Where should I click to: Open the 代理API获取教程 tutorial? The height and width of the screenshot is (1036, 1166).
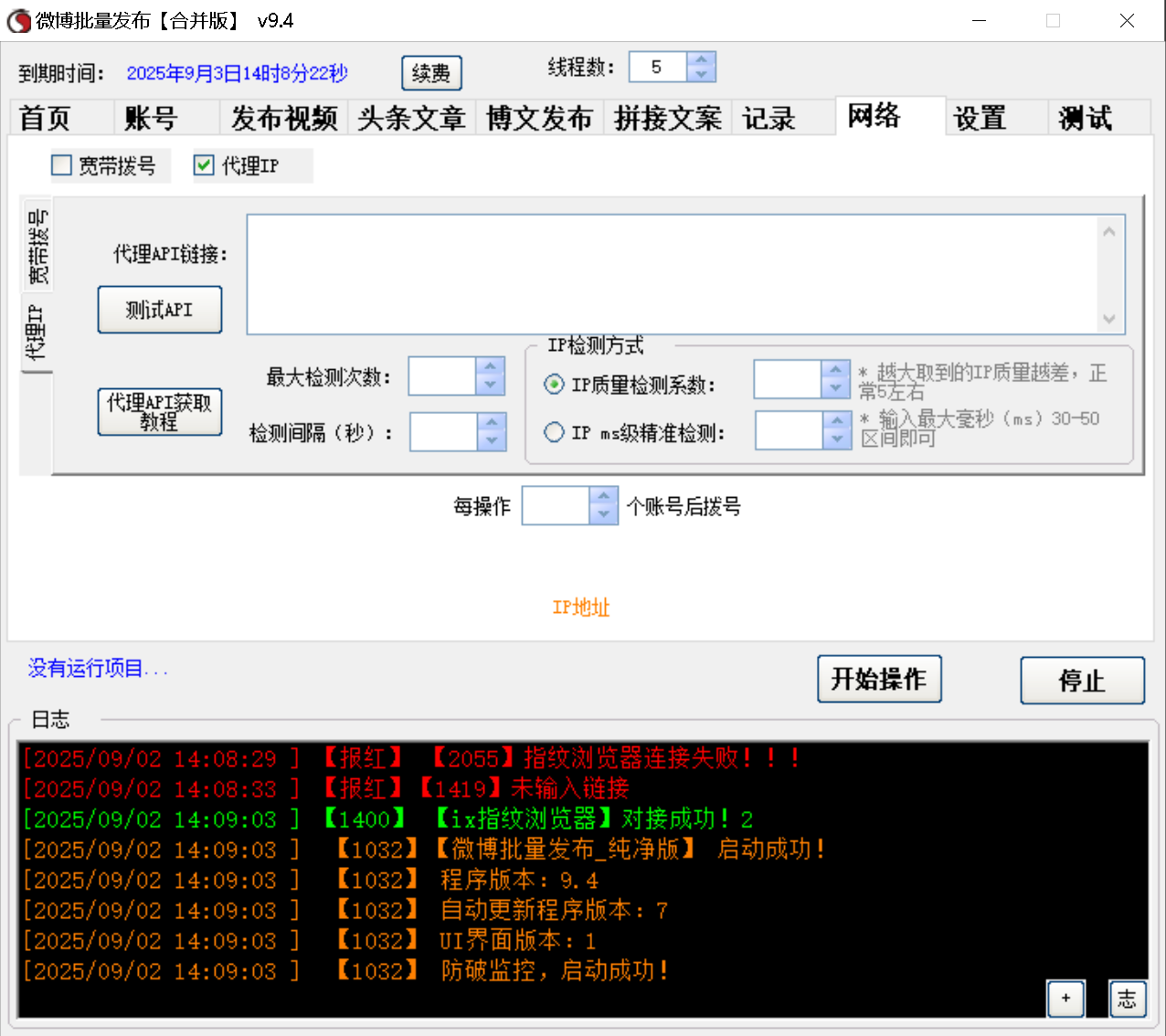pyautogui.click(x=160, y=412)
